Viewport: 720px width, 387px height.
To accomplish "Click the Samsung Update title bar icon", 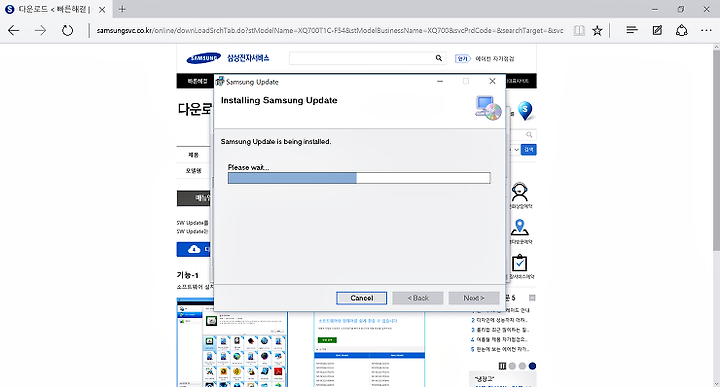I will pos(220,82).
